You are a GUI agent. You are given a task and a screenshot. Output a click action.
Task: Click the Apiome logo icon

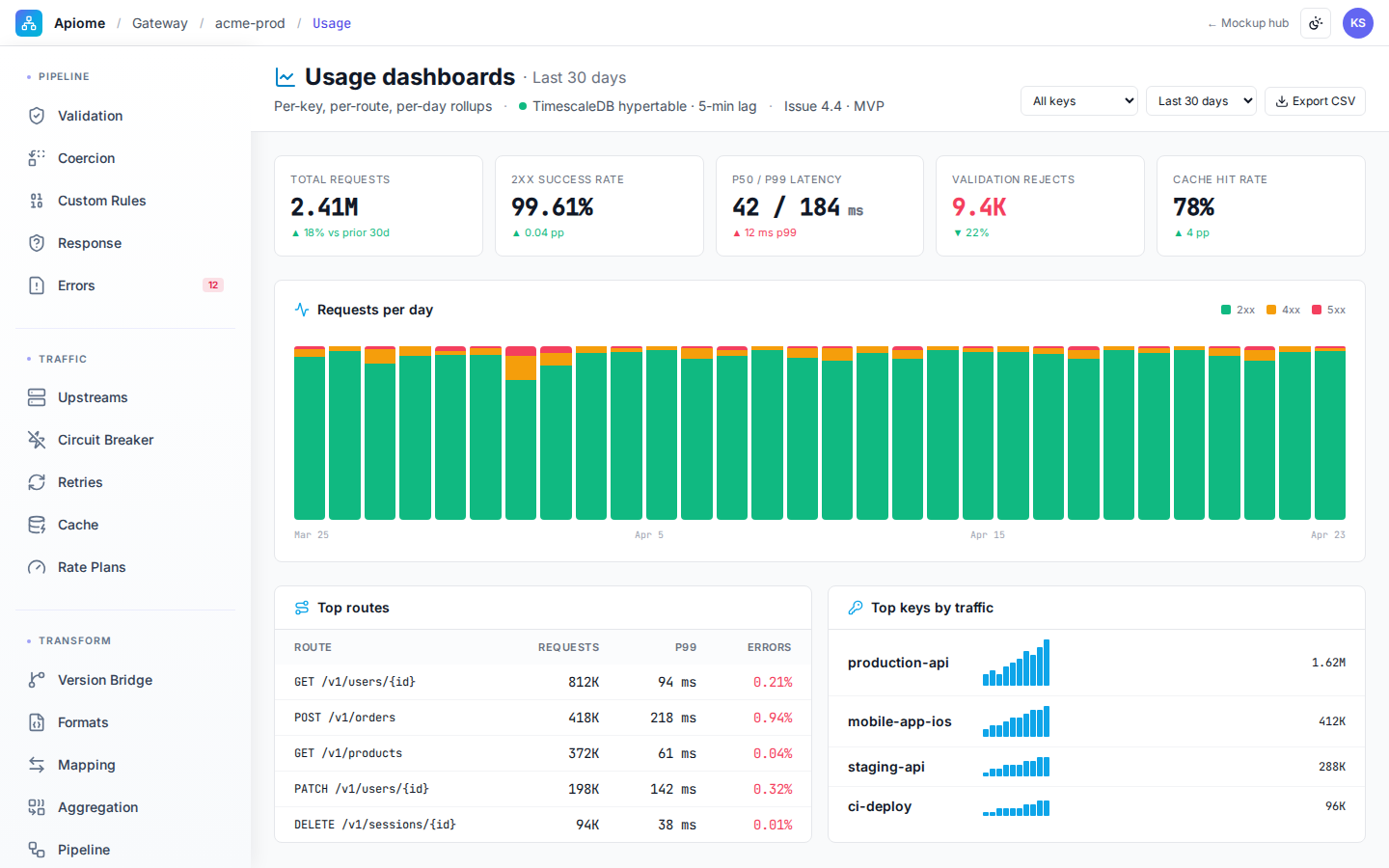(x=29, y=23)
